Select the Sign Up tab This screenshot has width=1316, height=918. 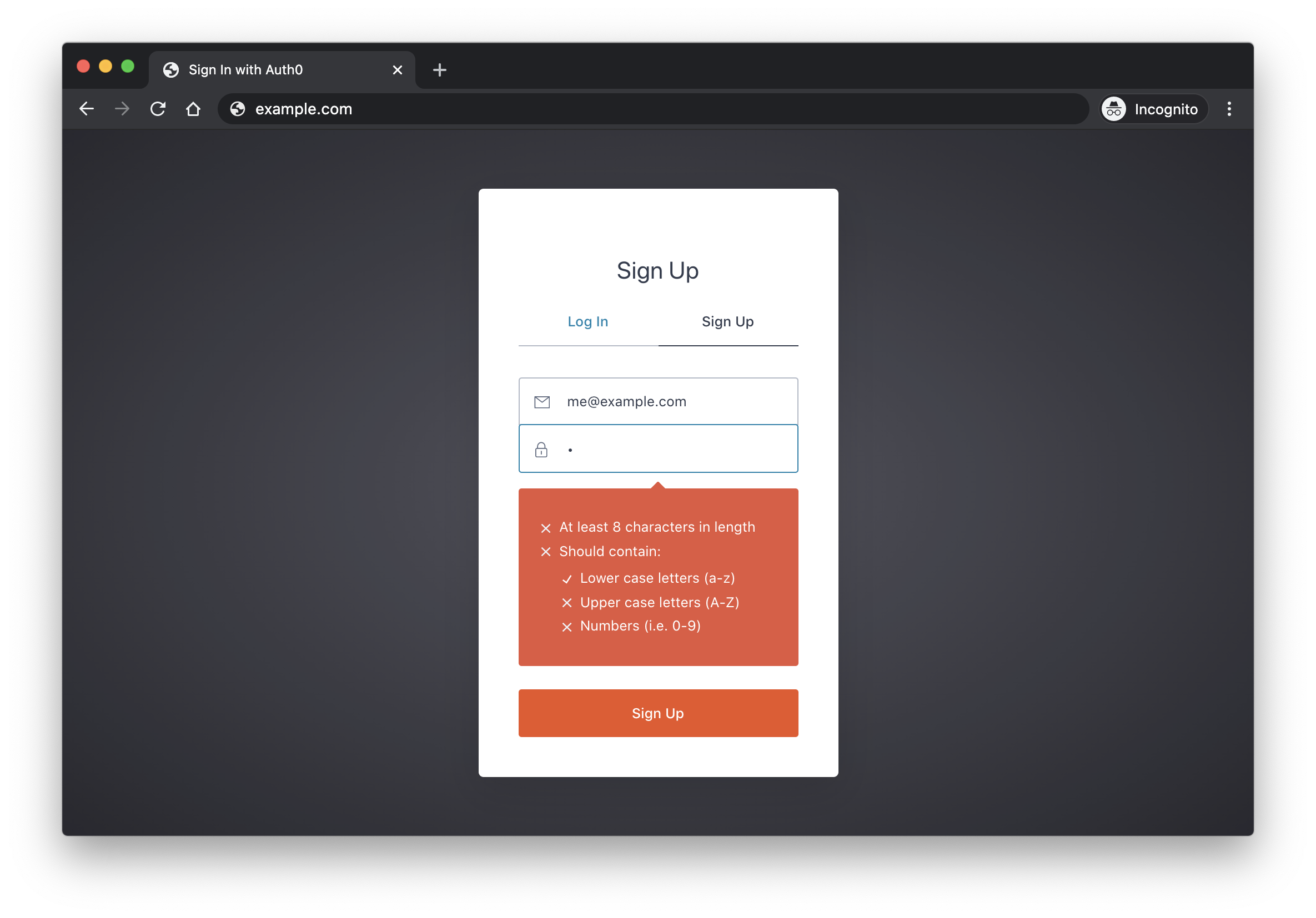tap(728, 321)
